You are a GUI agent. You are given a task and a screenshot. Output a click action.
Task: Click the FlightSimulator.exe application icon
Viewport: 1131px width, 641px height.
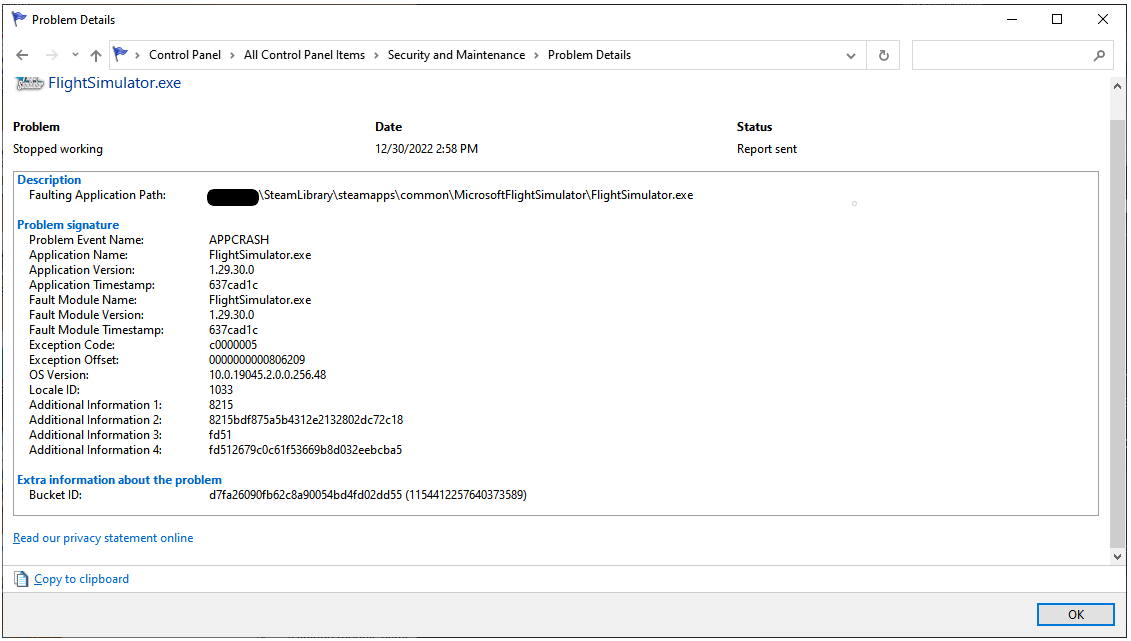coord(30,84)
